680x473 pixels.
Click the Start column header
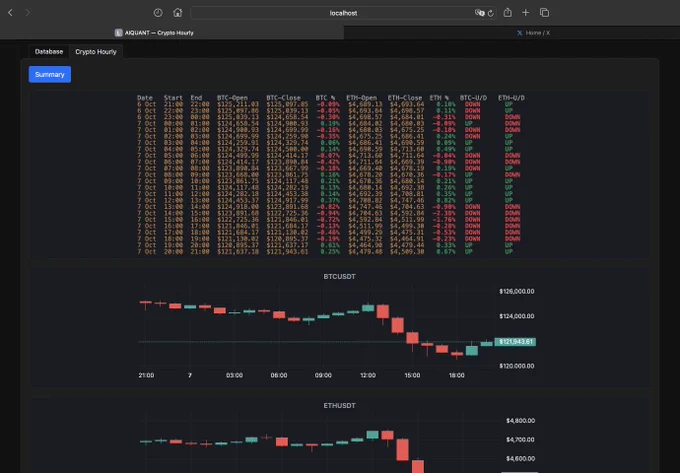[x=173, y=98]
